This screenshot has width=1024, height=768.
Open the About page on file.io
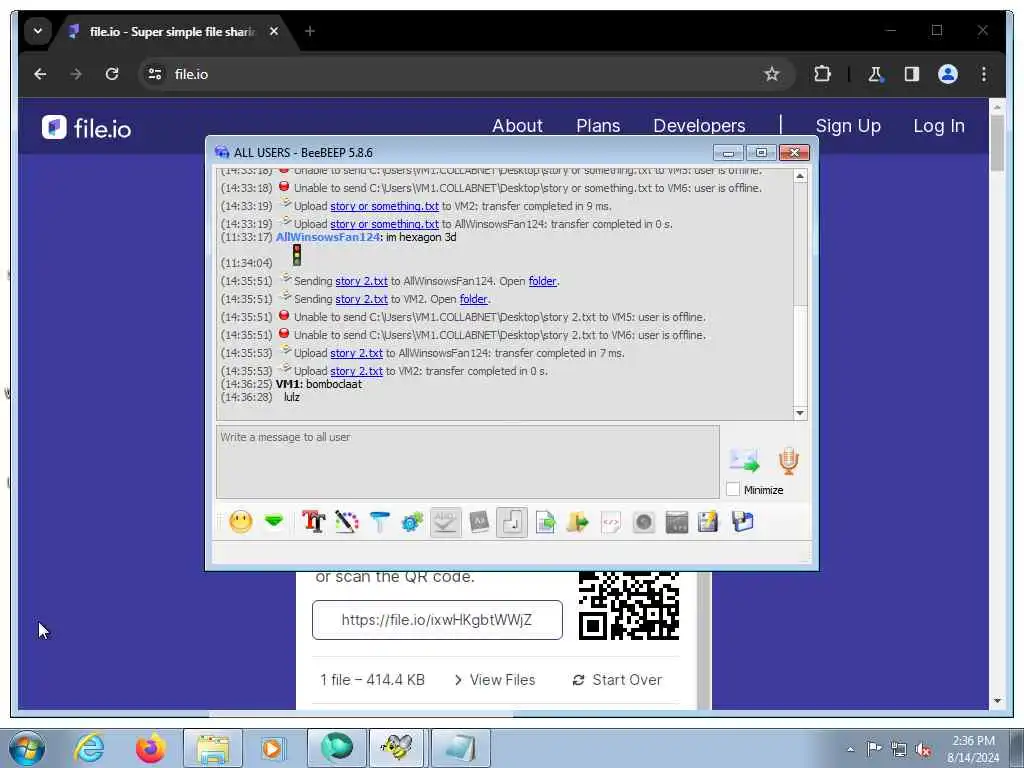tap(517, 126)
